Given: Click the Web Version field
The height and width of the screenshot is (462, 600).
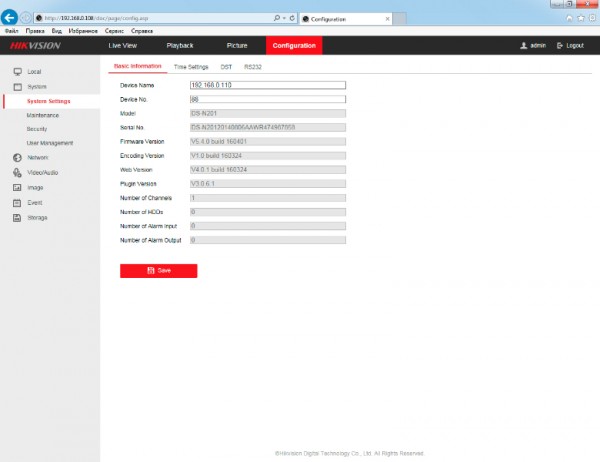Looking at the screenshot, I should click(268, 170).
